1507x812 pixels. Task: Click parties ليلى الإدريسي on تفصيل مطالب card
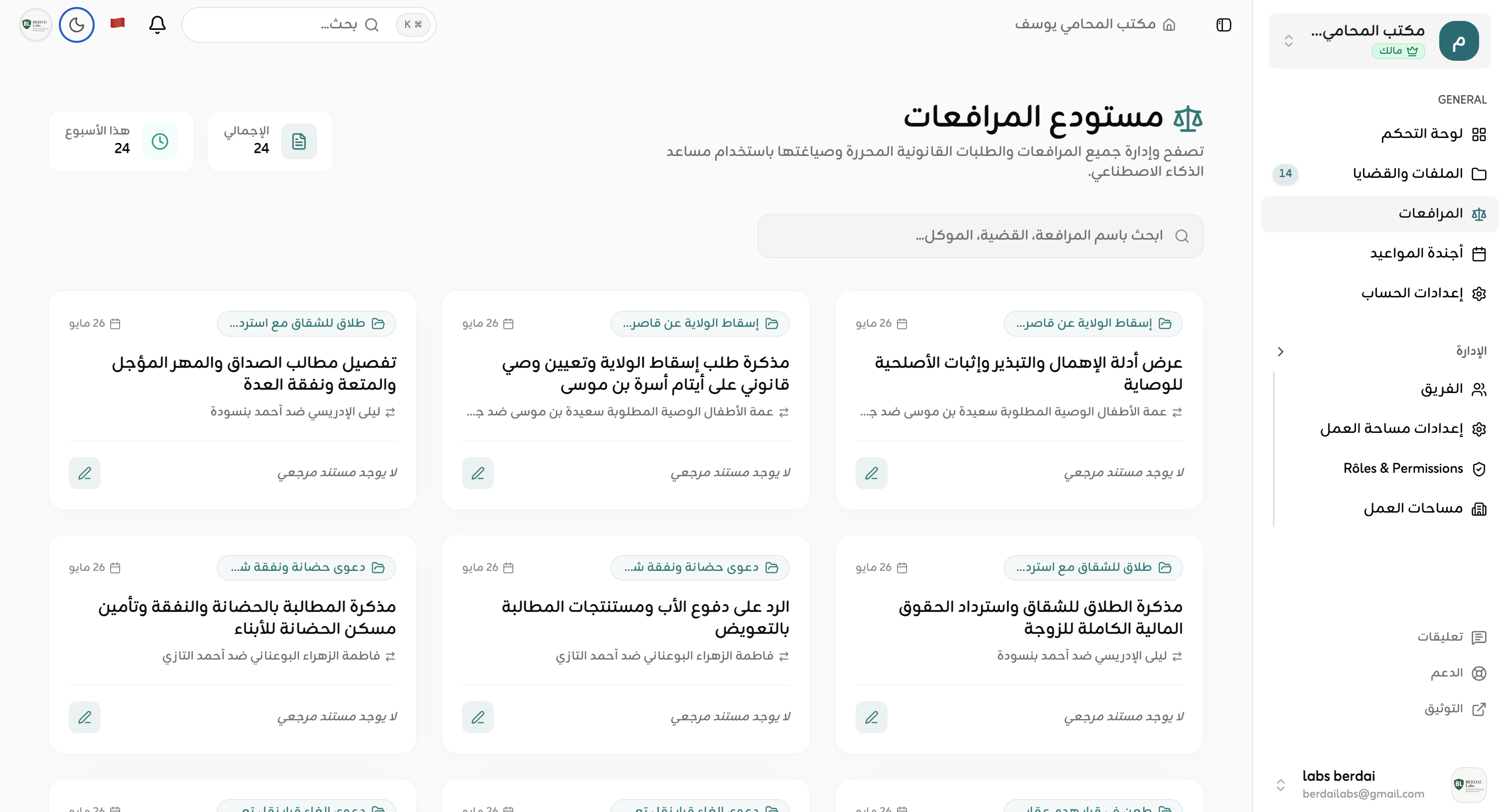pyautogui.click(x=303, y=411)
